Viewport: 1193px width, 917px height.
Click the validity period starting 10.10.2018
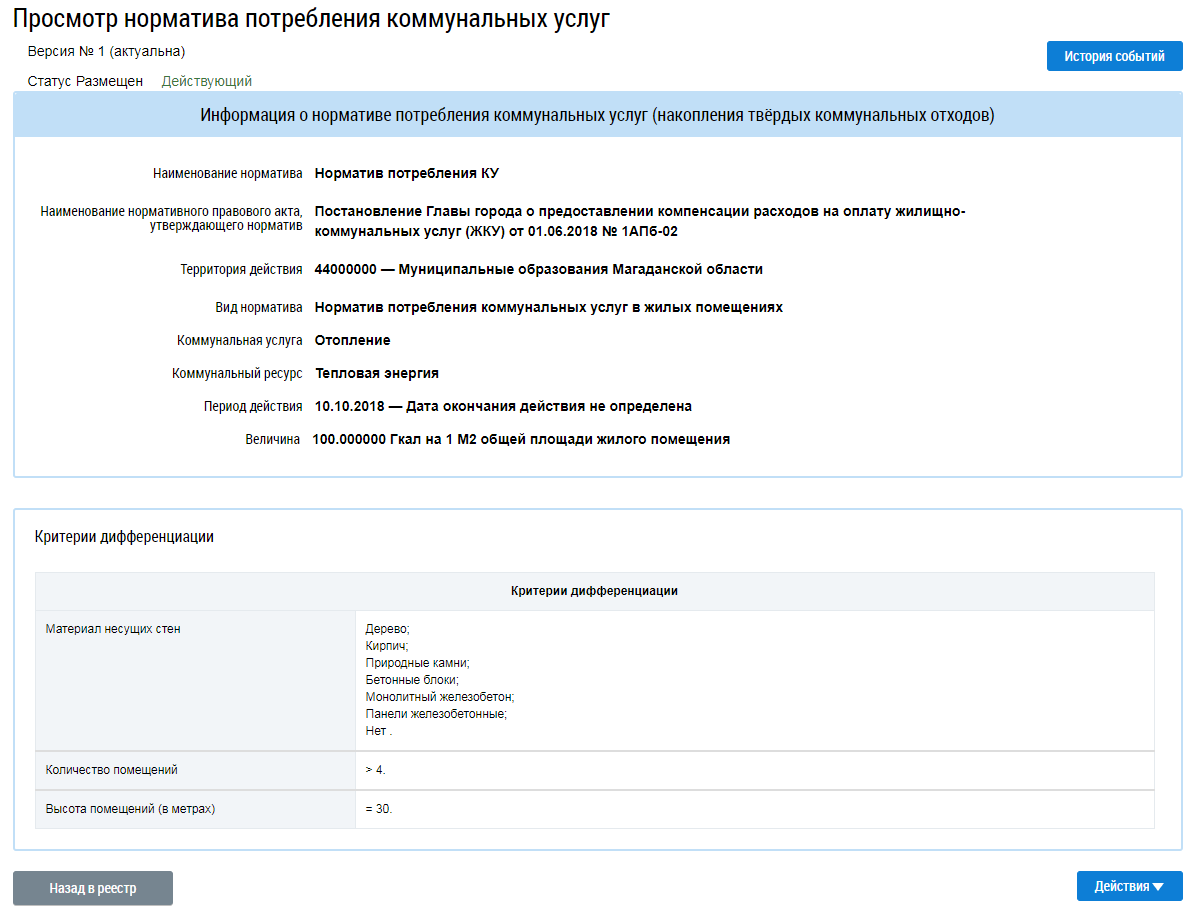coord(502,406)
